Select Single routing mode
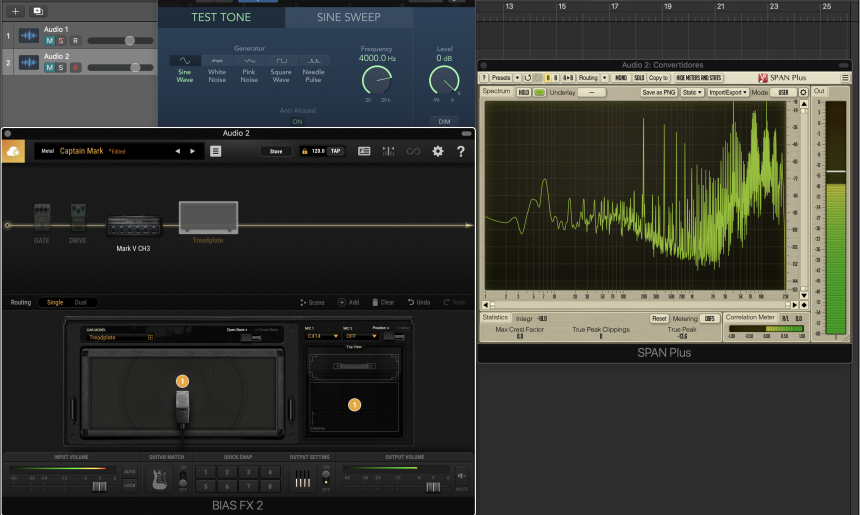Image resolution: width=860 pixels, height=515 pixels. coord(55,303)
